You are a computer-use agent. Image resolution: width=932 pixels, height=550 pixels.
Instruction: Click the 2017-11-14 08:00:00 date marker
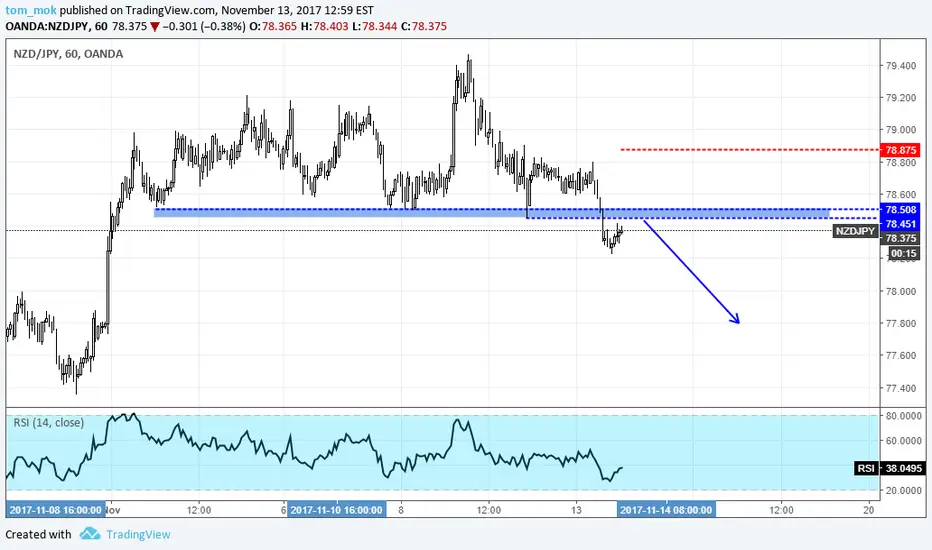(666, 510)
